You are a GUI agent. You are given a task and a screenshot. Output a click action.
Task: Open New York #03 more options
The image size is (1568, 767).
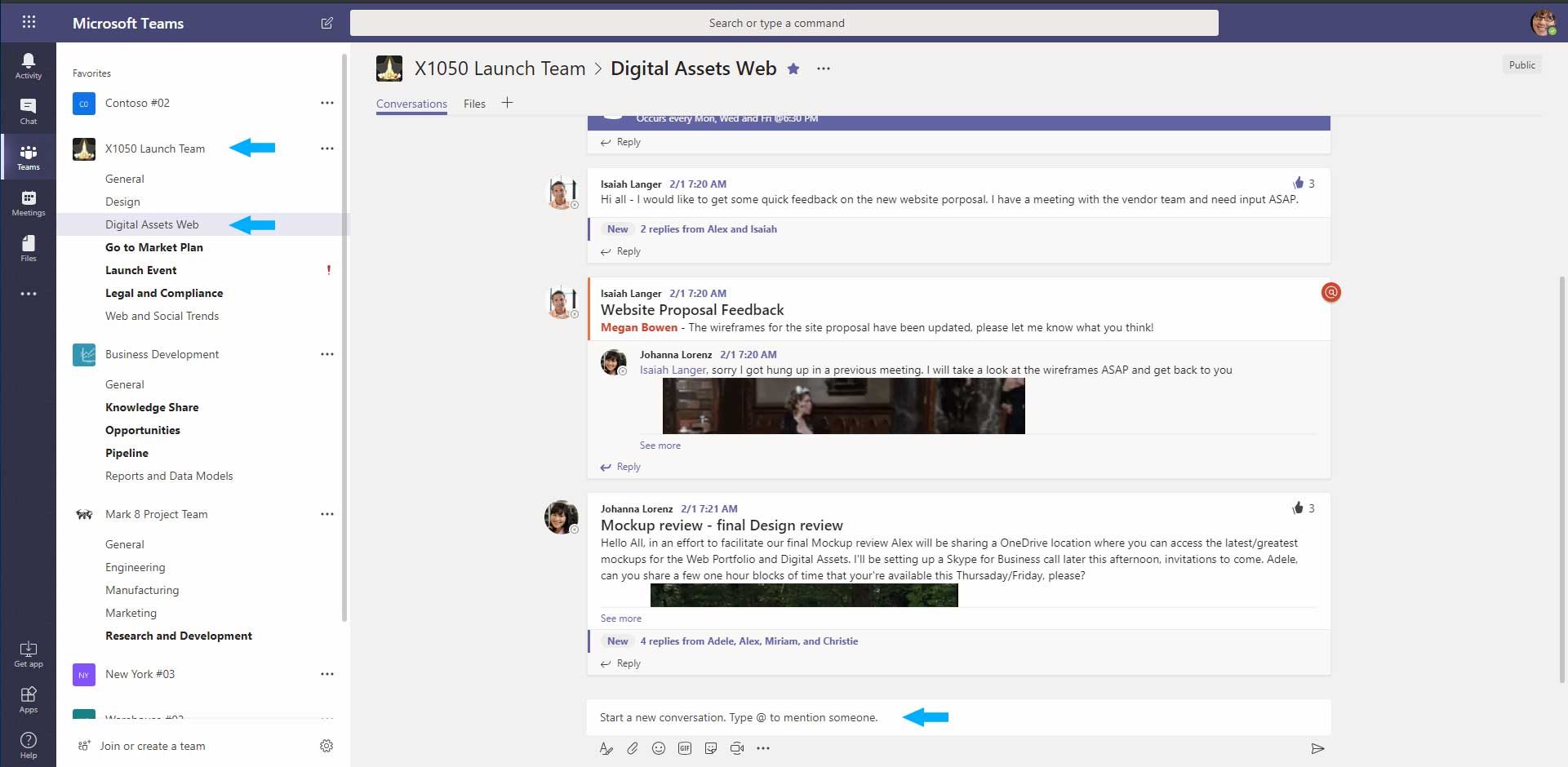pos(327,674)
